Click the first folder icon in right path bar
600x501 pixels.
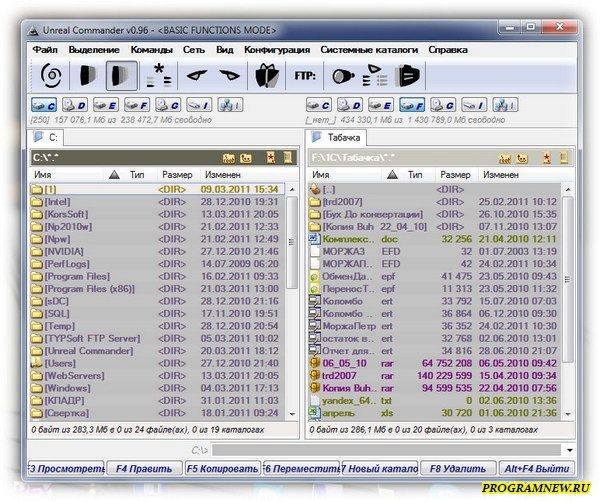tap(505, 158)
